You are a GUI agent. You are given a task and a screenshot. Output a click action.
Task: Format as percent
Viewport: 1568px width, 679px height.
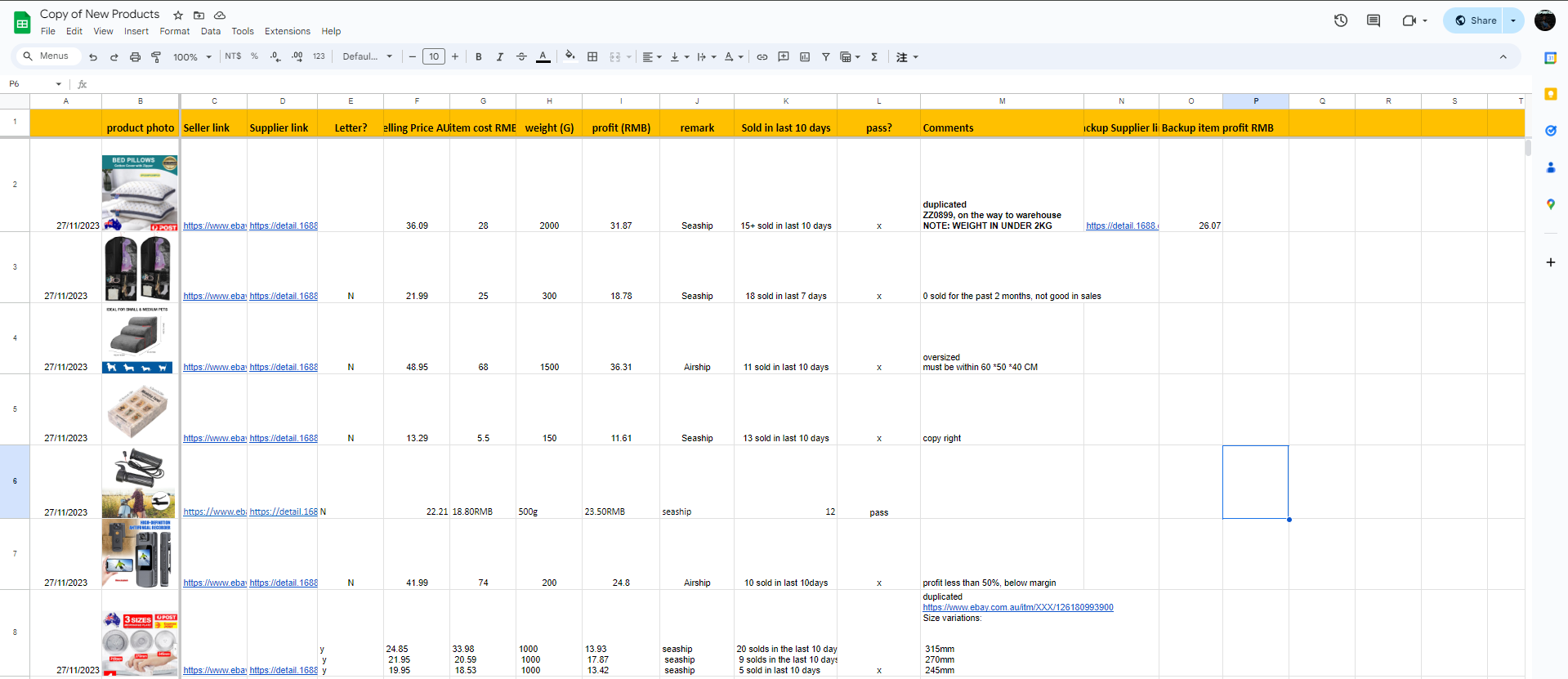click(x=255, y=56)
